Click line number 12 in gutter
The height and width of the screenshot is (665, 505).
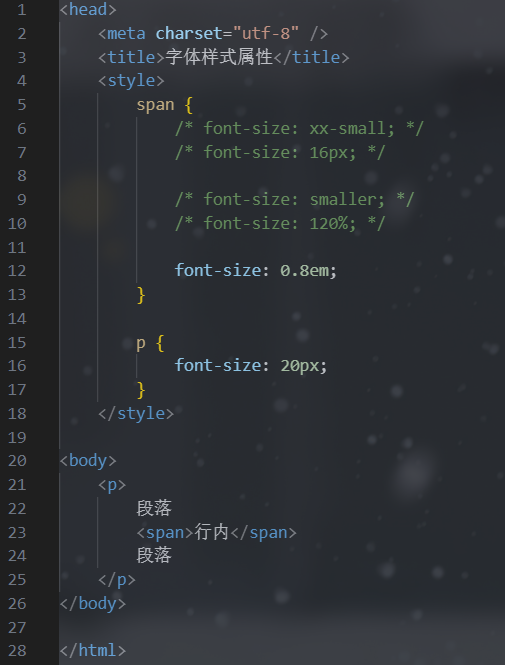(17, 271)
